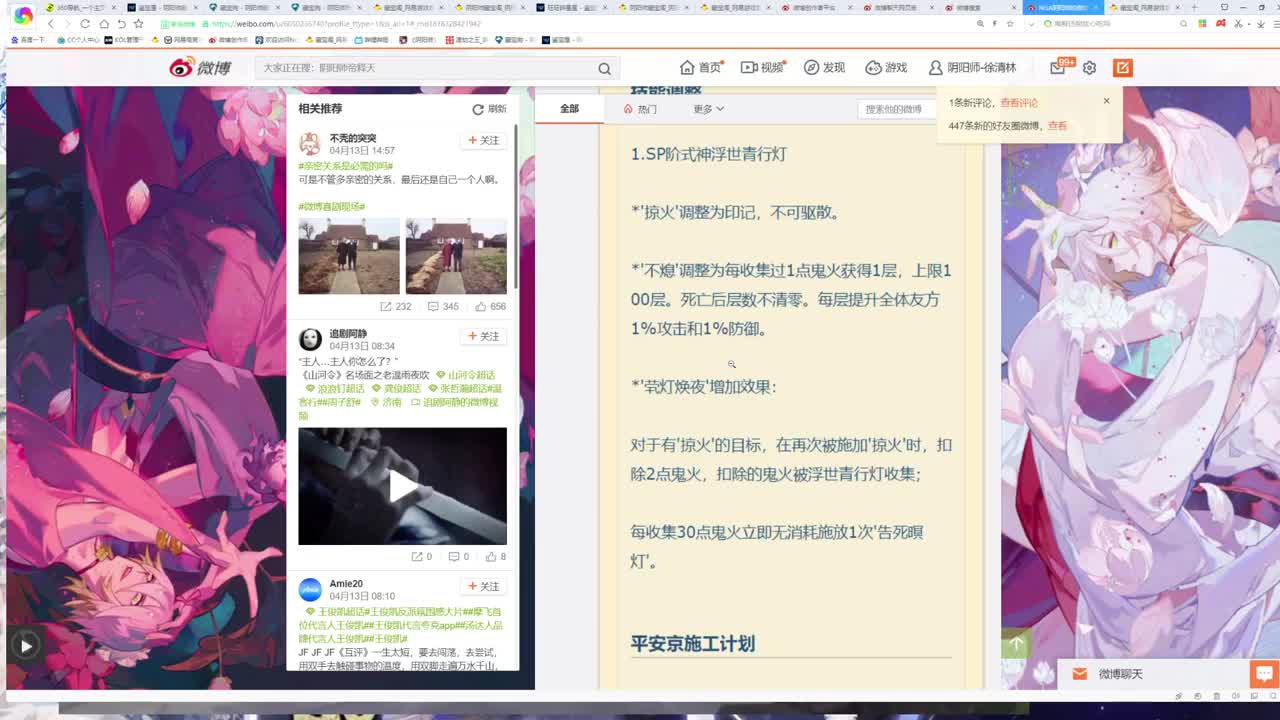Open 平安京施工计划 heading text

(692, 644)
